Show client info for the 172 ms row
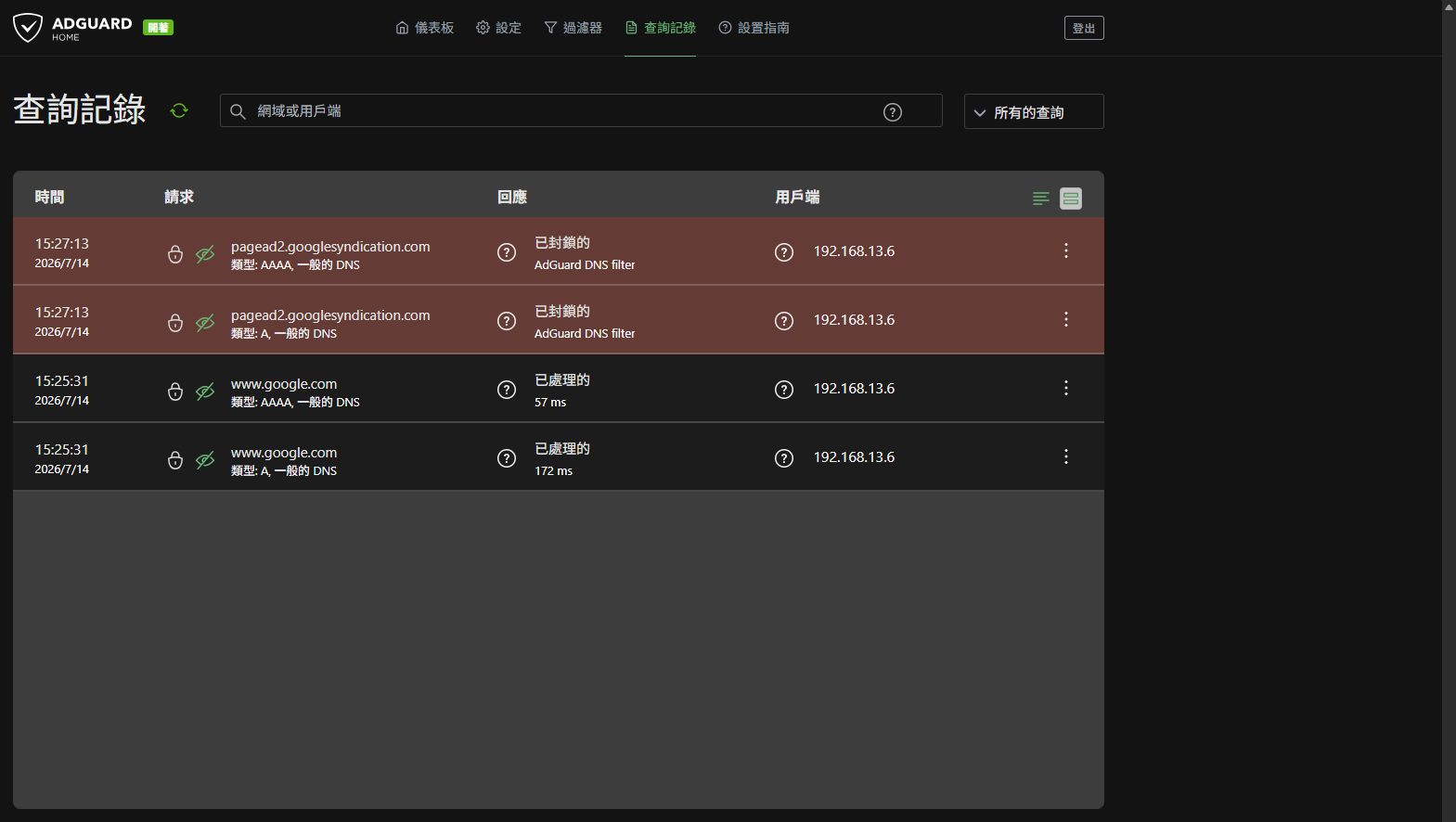The height and width of the screenshot is (822, 1456). (x=784, y=458)
